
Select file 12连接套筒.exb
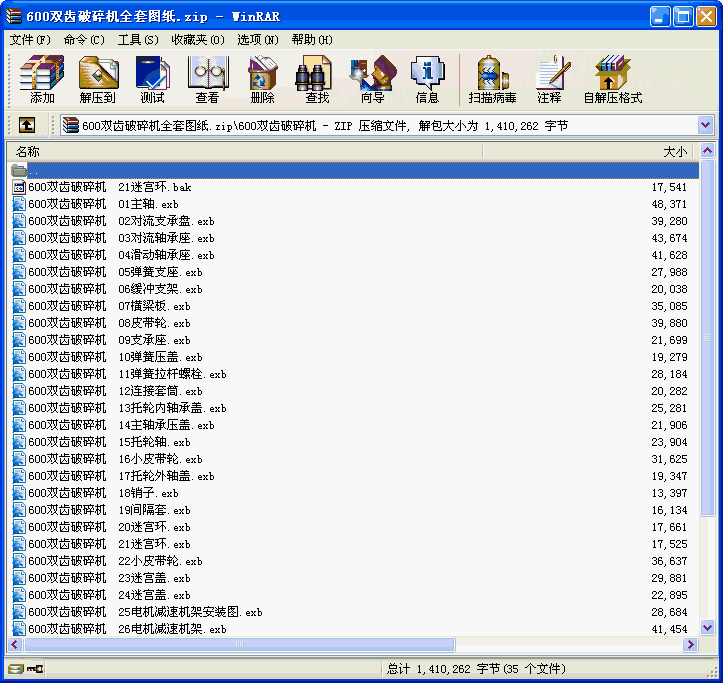(115, 391)
